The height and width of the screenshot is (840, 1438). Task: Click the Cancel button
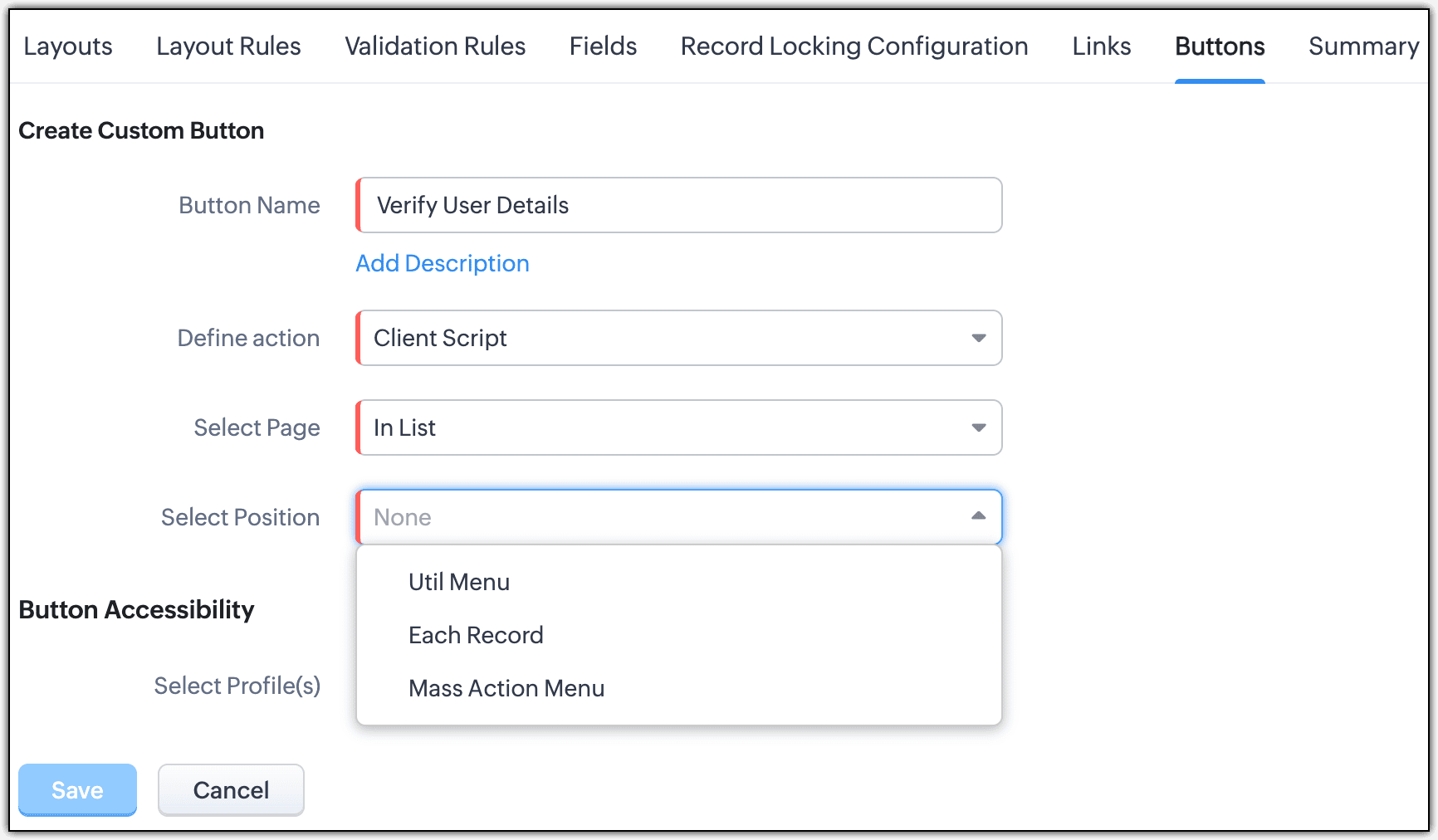coord(231,789)
